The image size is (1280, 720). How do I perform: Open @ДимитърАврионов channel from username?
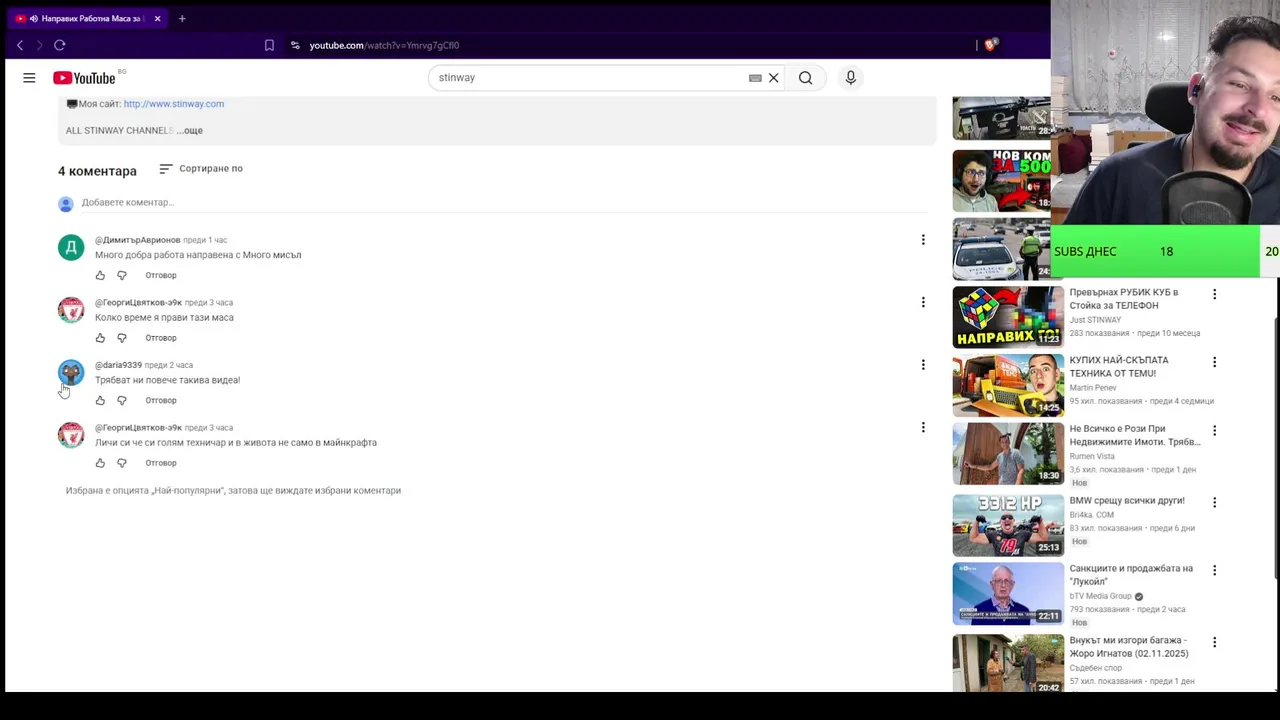(x=137, y=240)
